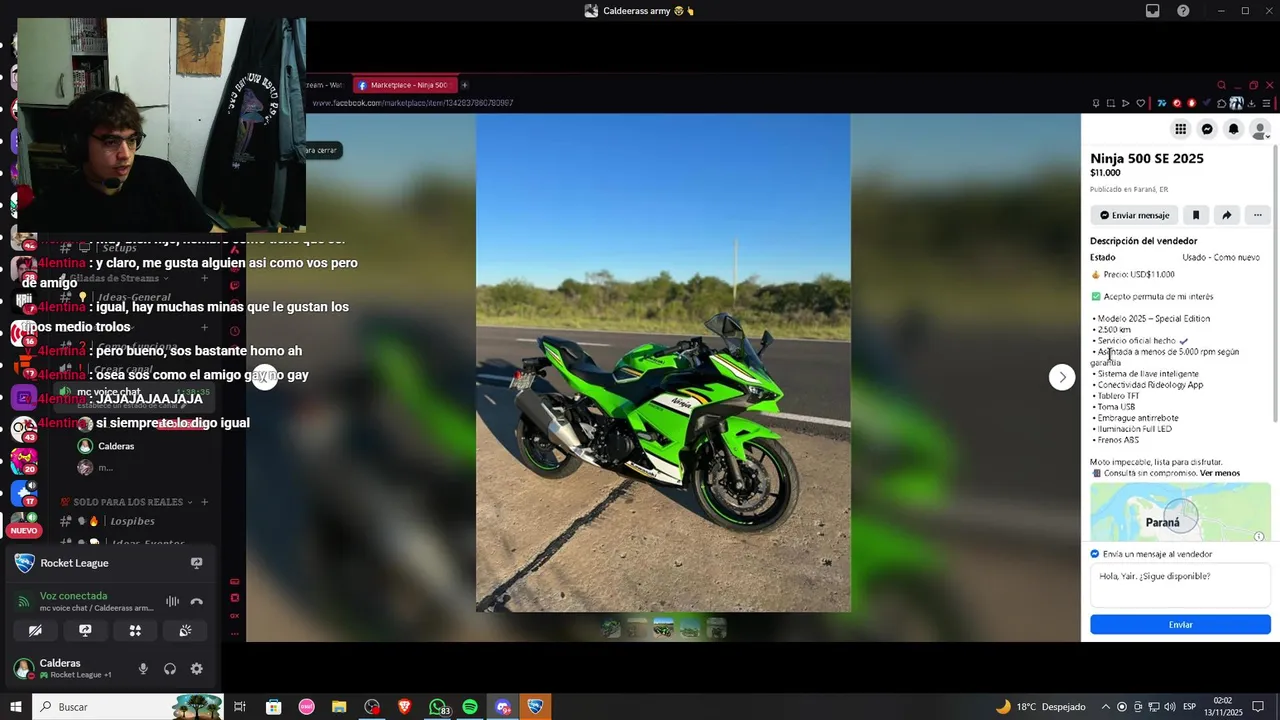Click Discord share your screen button
Image resolution: width=1280 pixels, height=720 pixels.
(85, 631)
